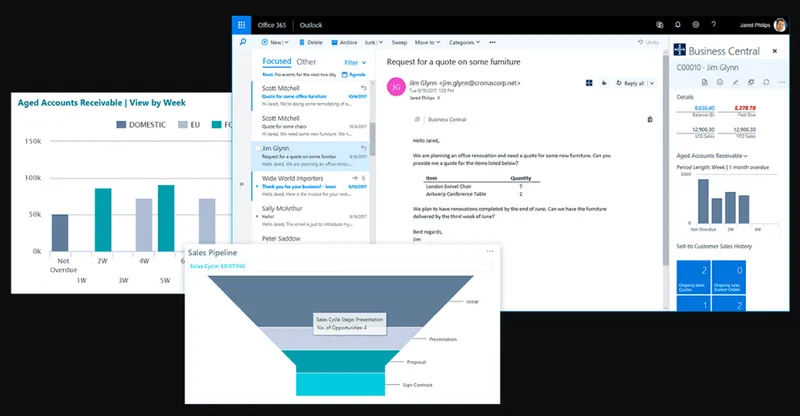This screenshot has width=800, height=416.
Task: Click the Ongoing Sales Quotes tile
Action: click(x=693, y=277)
